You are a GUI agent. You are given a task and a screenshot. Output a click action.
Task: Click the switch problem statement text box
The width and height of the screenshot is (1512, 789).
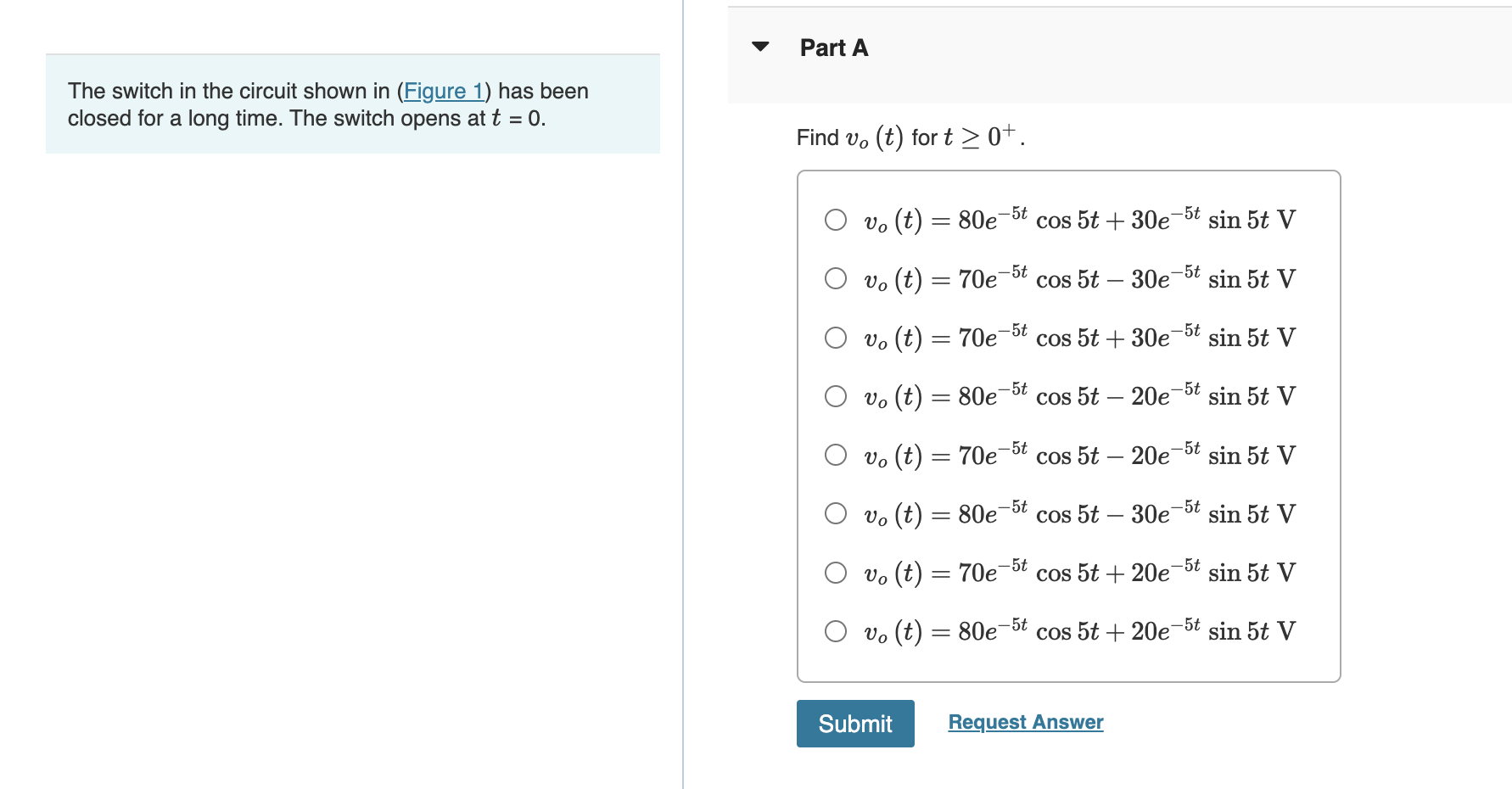click(352, 104)
